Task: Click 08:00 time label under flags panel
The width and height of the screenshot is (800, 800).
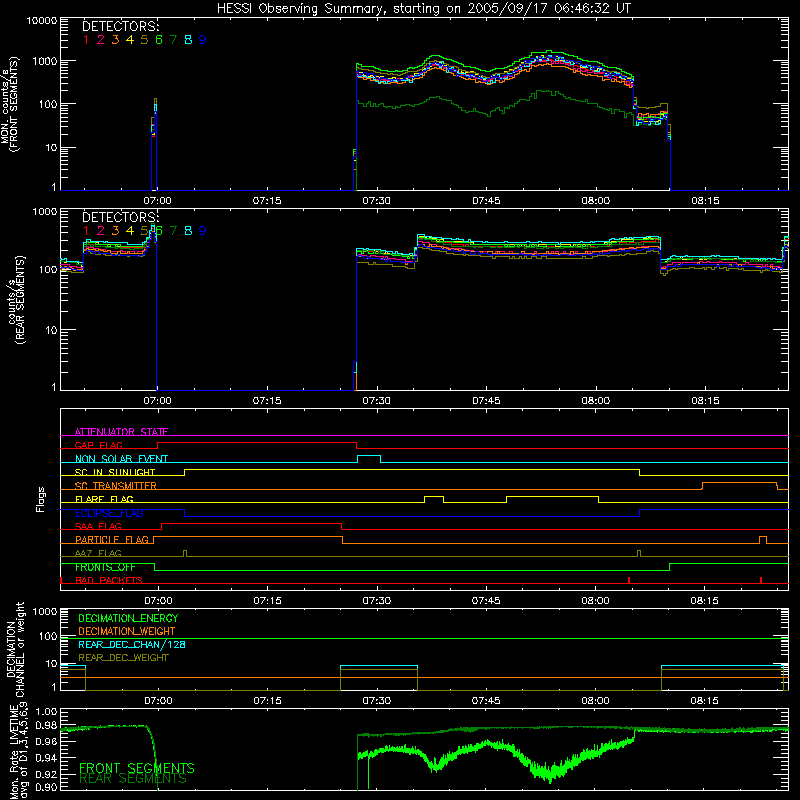Action: click(x=595, y=601)
